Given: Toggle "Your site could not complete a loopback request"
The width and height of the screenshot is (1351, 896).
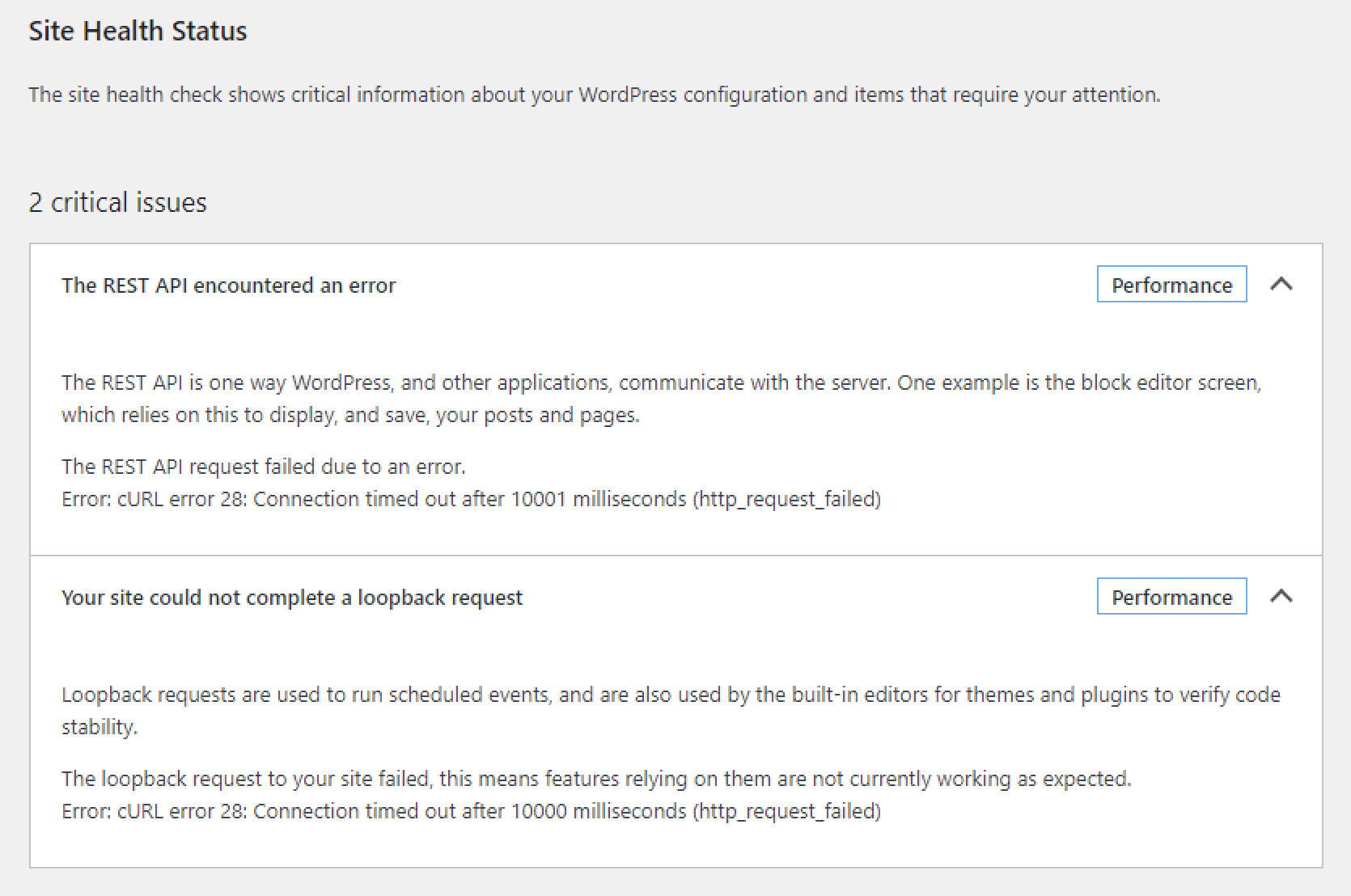Looking at the screenshot, I should pyautogui.click(x=292, y=598).
